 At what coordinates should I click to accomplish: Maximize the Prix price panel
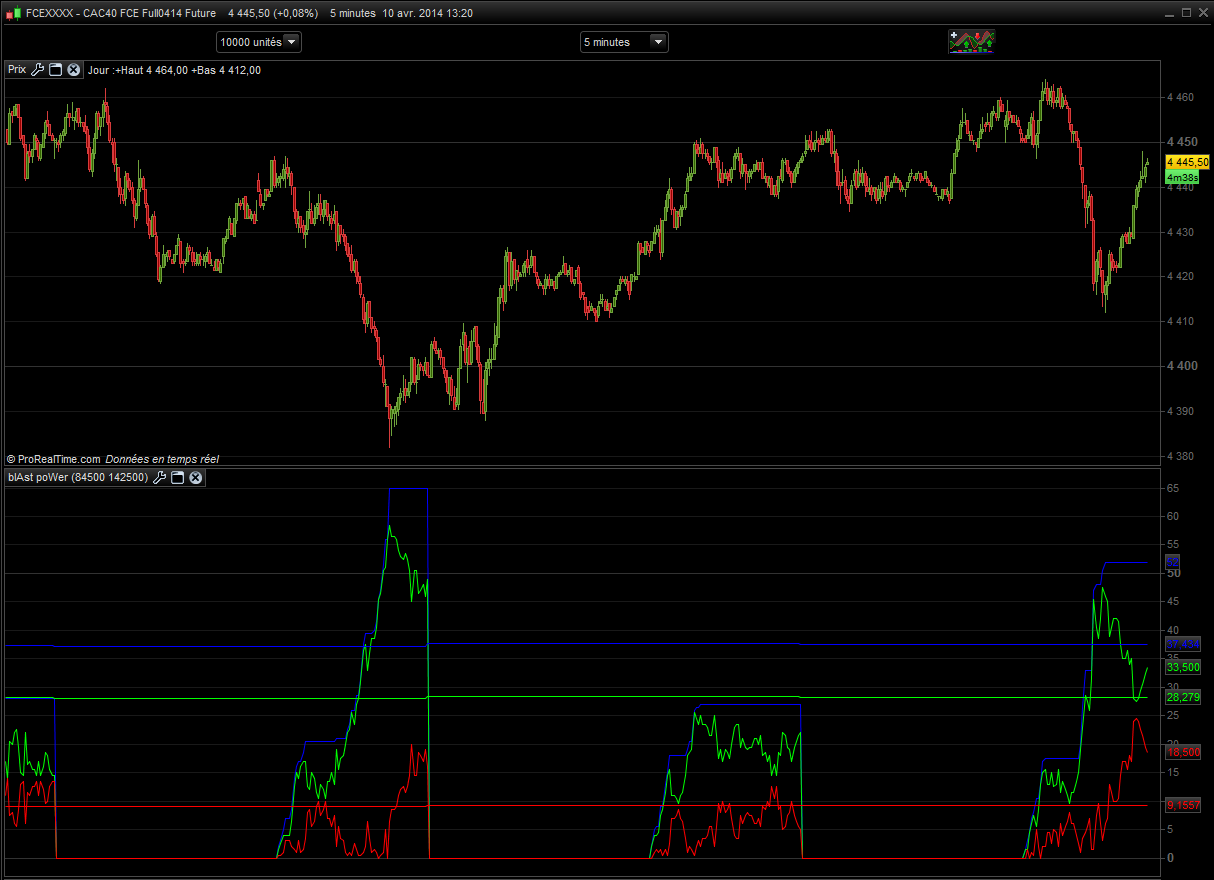pos(56,70)
